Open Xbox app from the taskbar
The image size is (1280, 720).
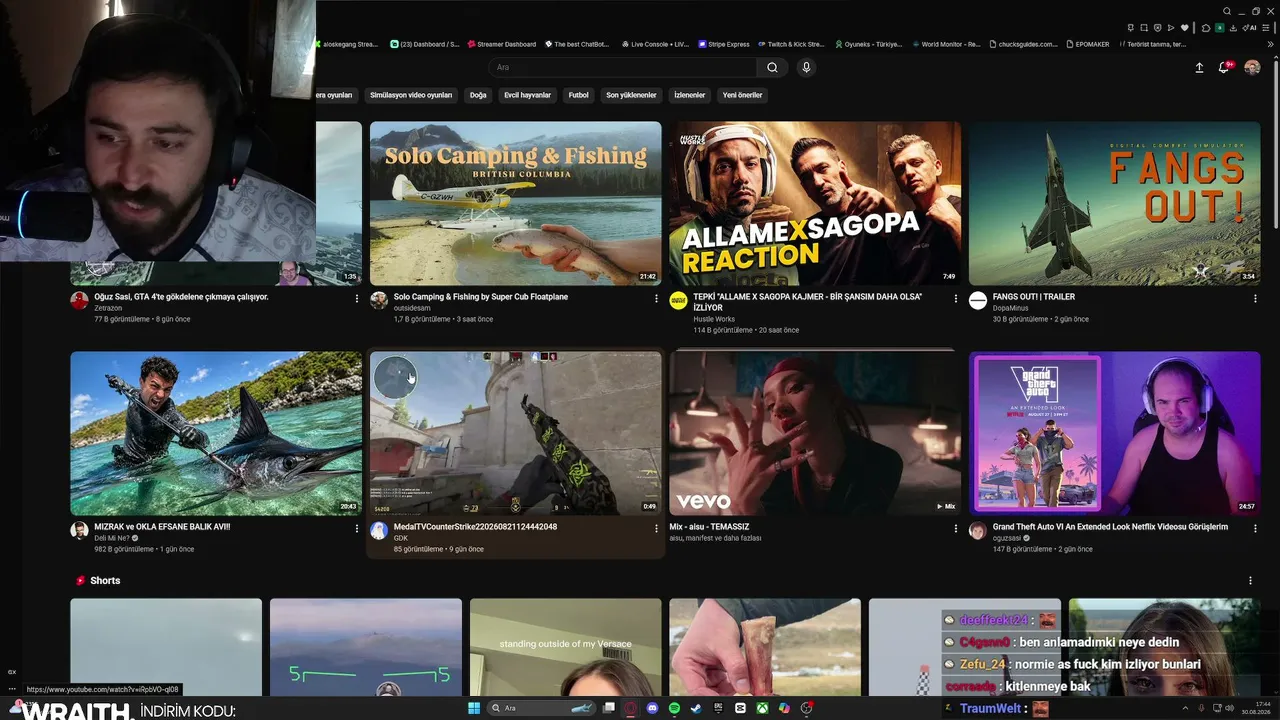tap(762, 708)
